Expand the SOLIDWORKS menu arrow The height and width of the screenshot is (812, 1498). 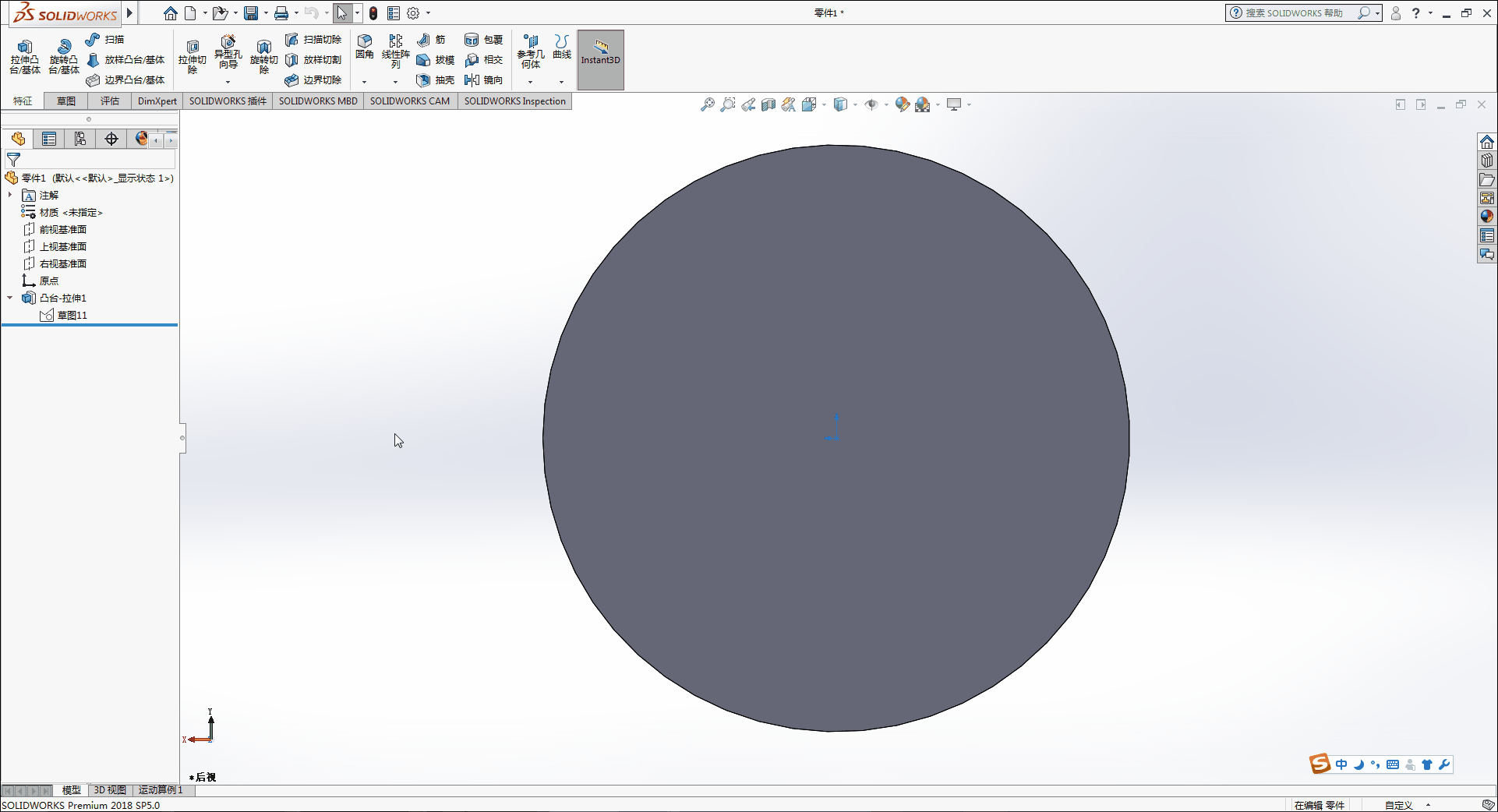130,12
